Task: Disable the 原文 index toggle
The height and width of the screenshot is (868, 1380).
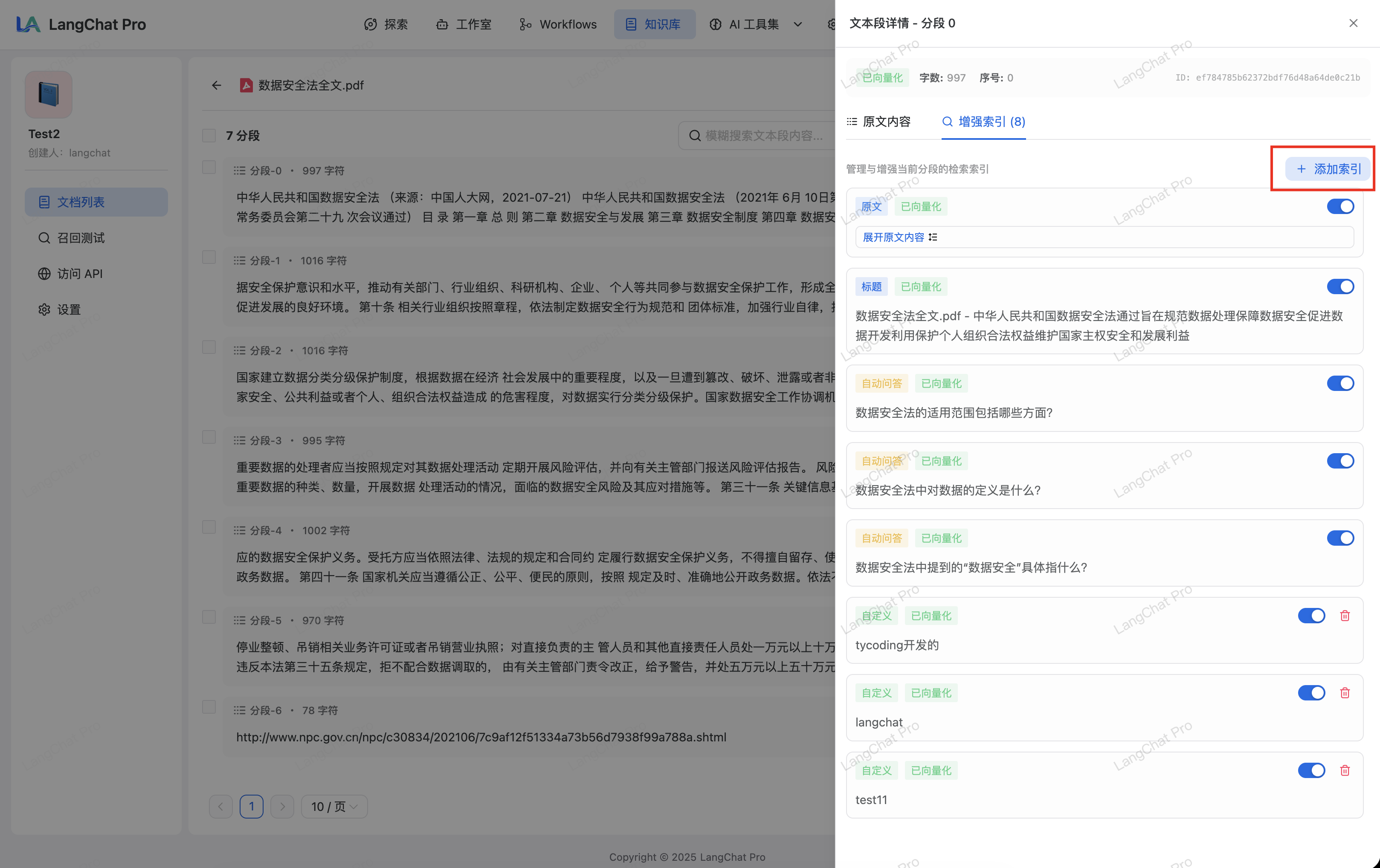Action: click(1340, 206)
